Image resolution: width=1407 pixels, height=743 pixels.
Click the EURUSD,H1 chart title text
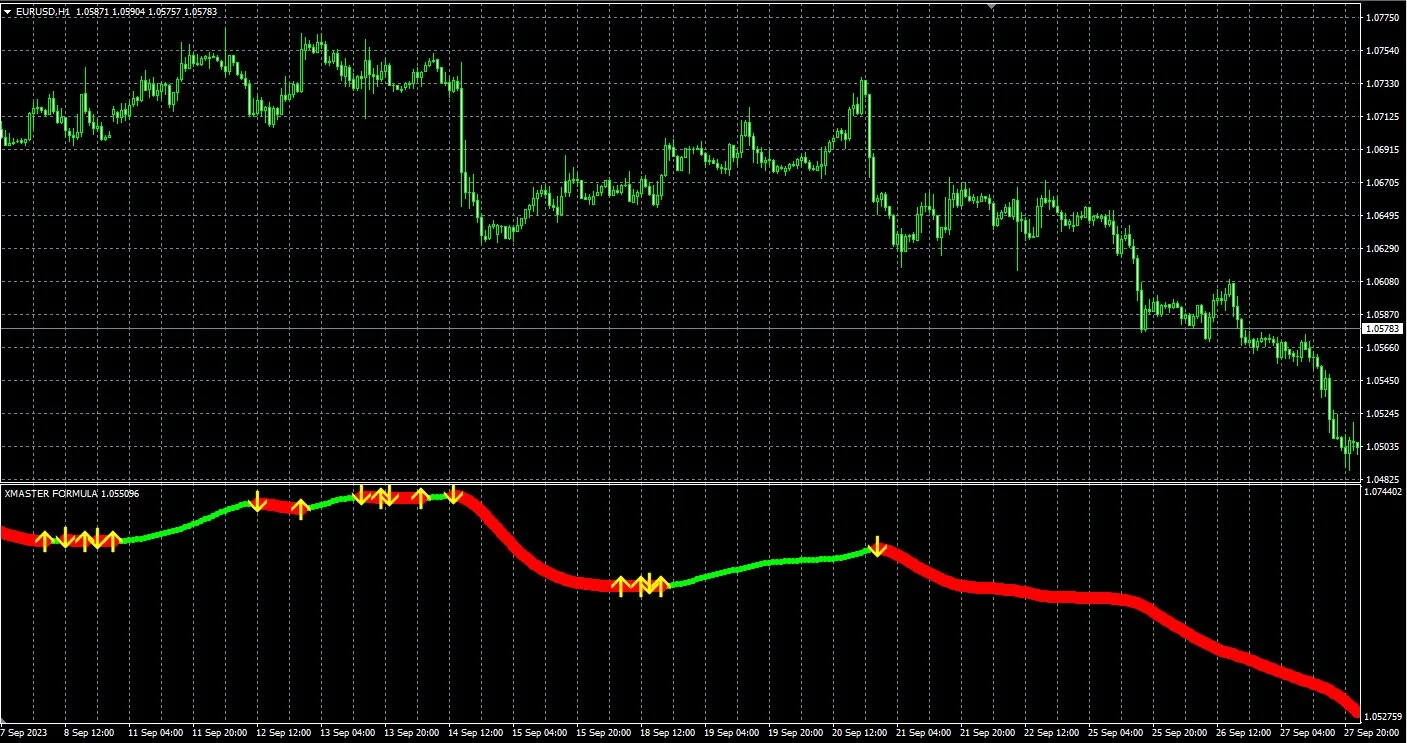45,12
